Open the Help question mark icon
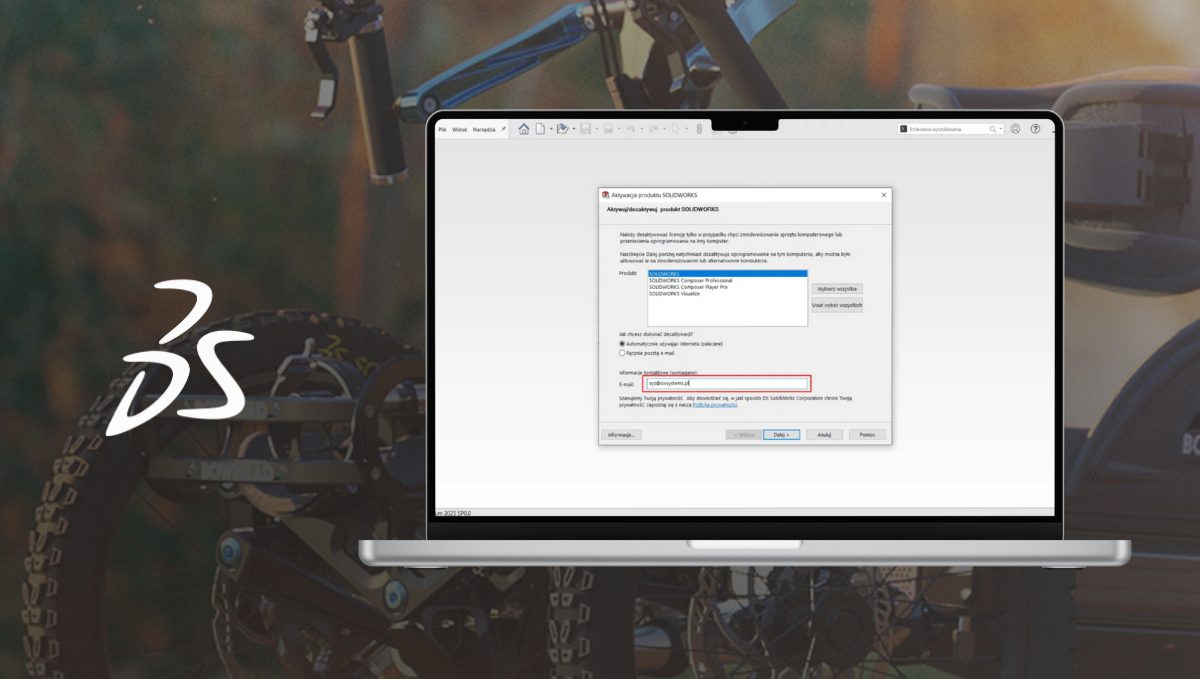This screenshot has height=679, width=1200. click(x=1035, y=129)
